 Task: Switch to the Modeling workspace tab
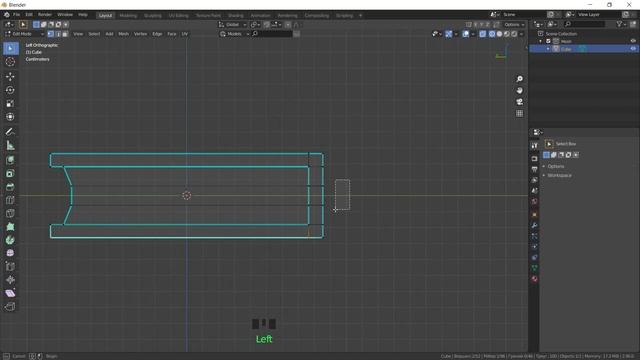point(128,16)
